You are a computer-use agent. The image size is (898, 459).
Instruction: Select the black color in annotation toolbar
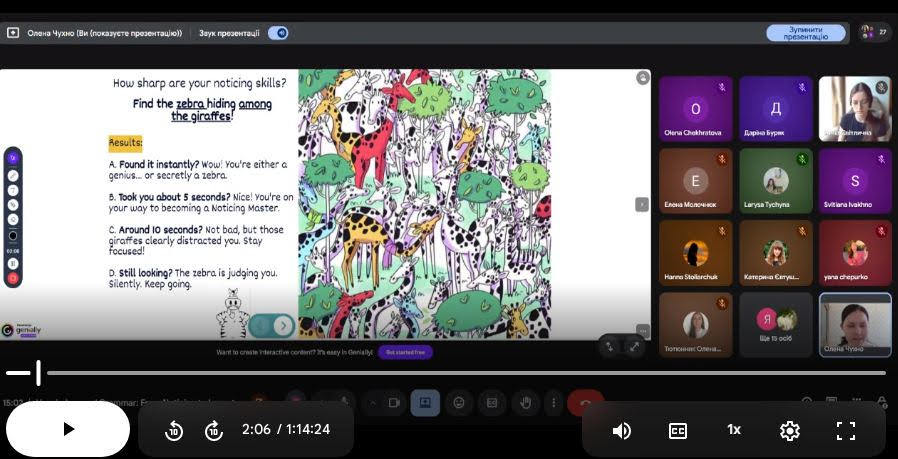click(13, 236)
